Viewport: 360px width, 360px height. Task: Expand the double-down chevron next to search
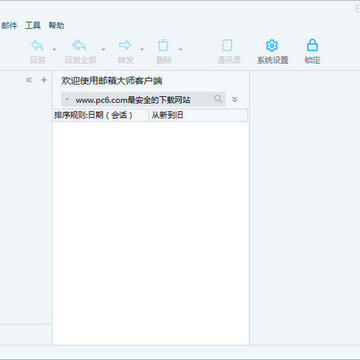coord(235,99)
